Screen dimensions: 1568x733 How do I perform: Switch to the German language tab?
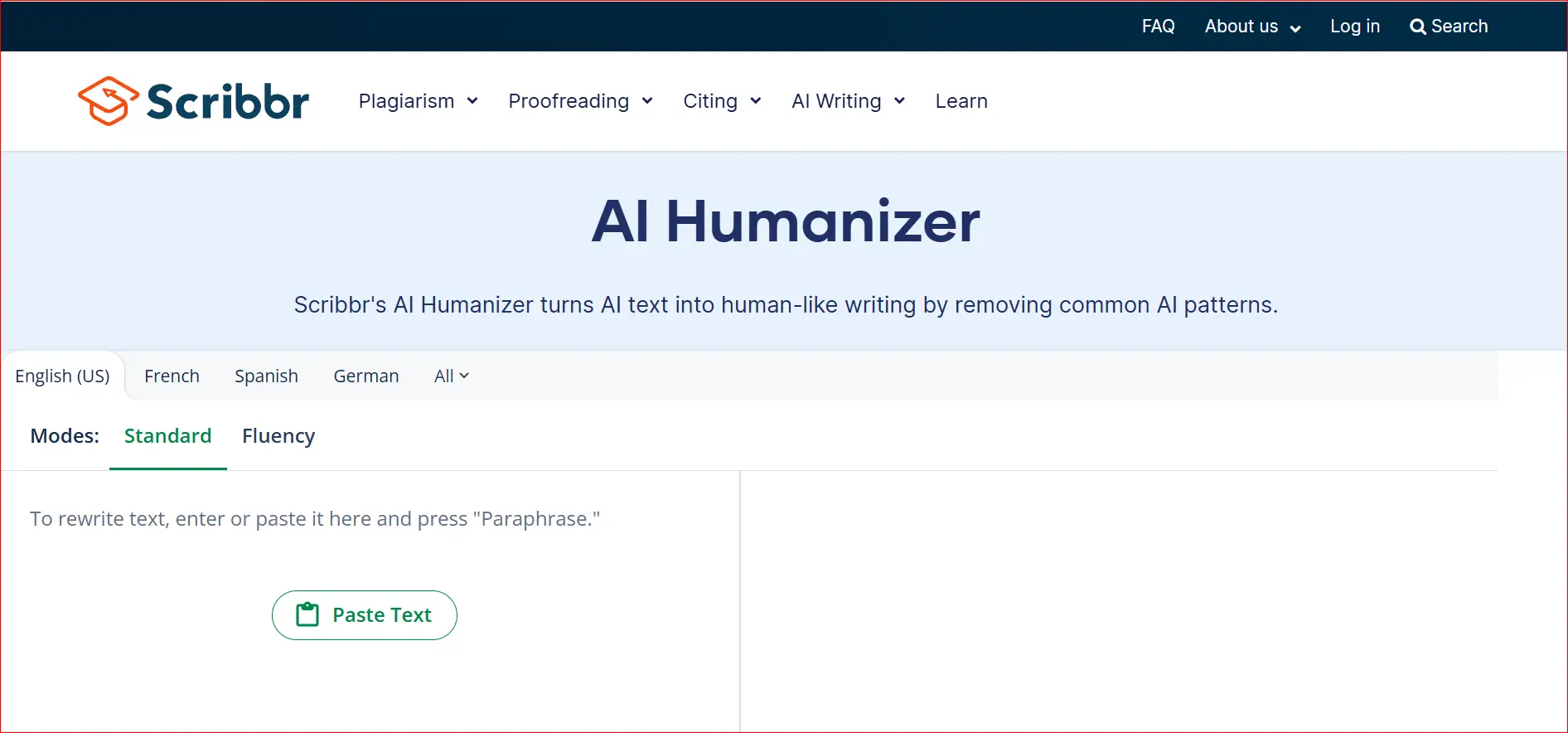366,376
